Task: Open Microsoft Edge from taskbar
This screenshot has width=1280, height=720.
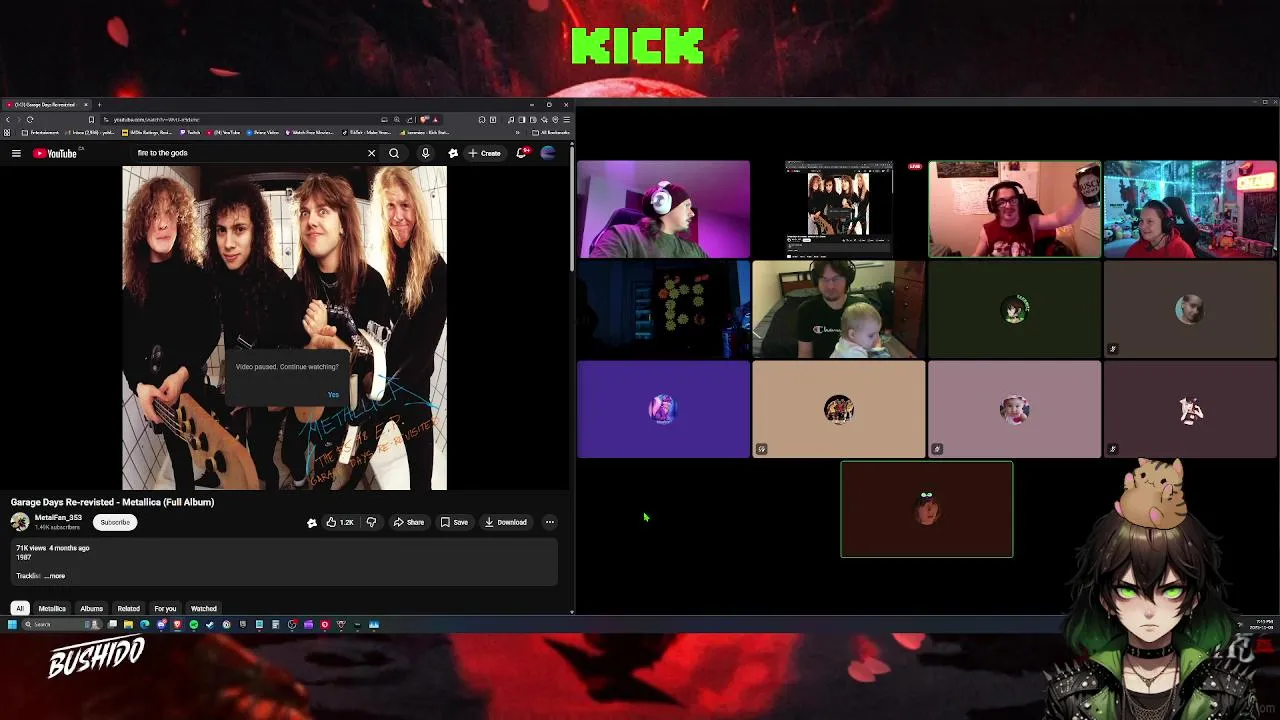Action: click(x=144, y=624)
